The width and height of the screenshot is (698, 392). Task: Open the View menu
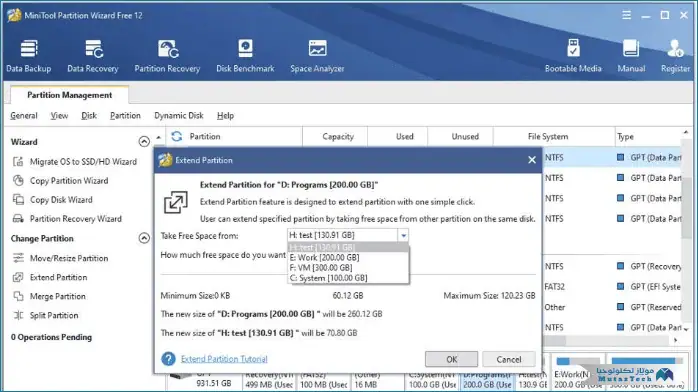point(59,116)
